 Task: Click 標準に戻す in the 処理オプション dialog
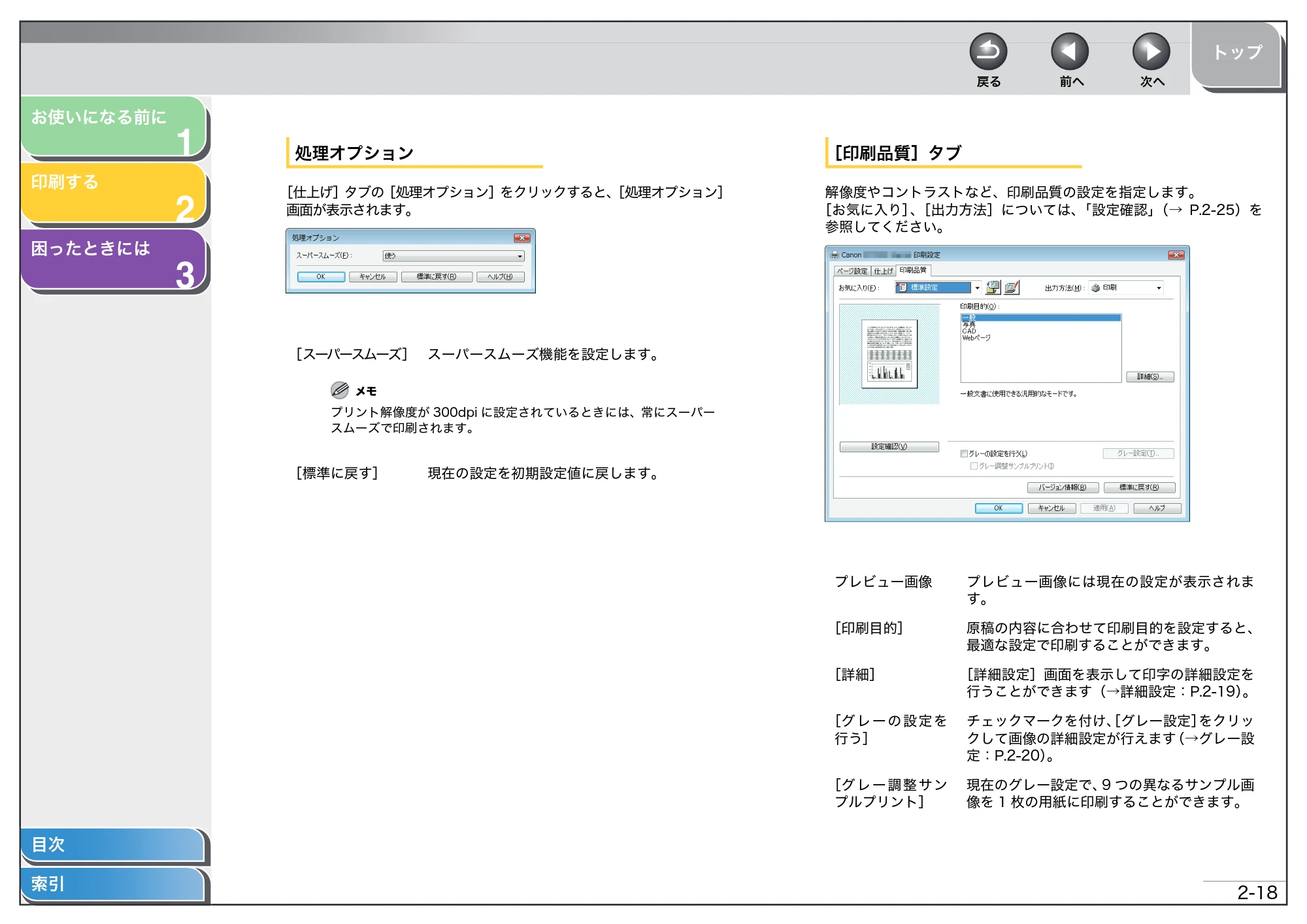pos(437,276)
